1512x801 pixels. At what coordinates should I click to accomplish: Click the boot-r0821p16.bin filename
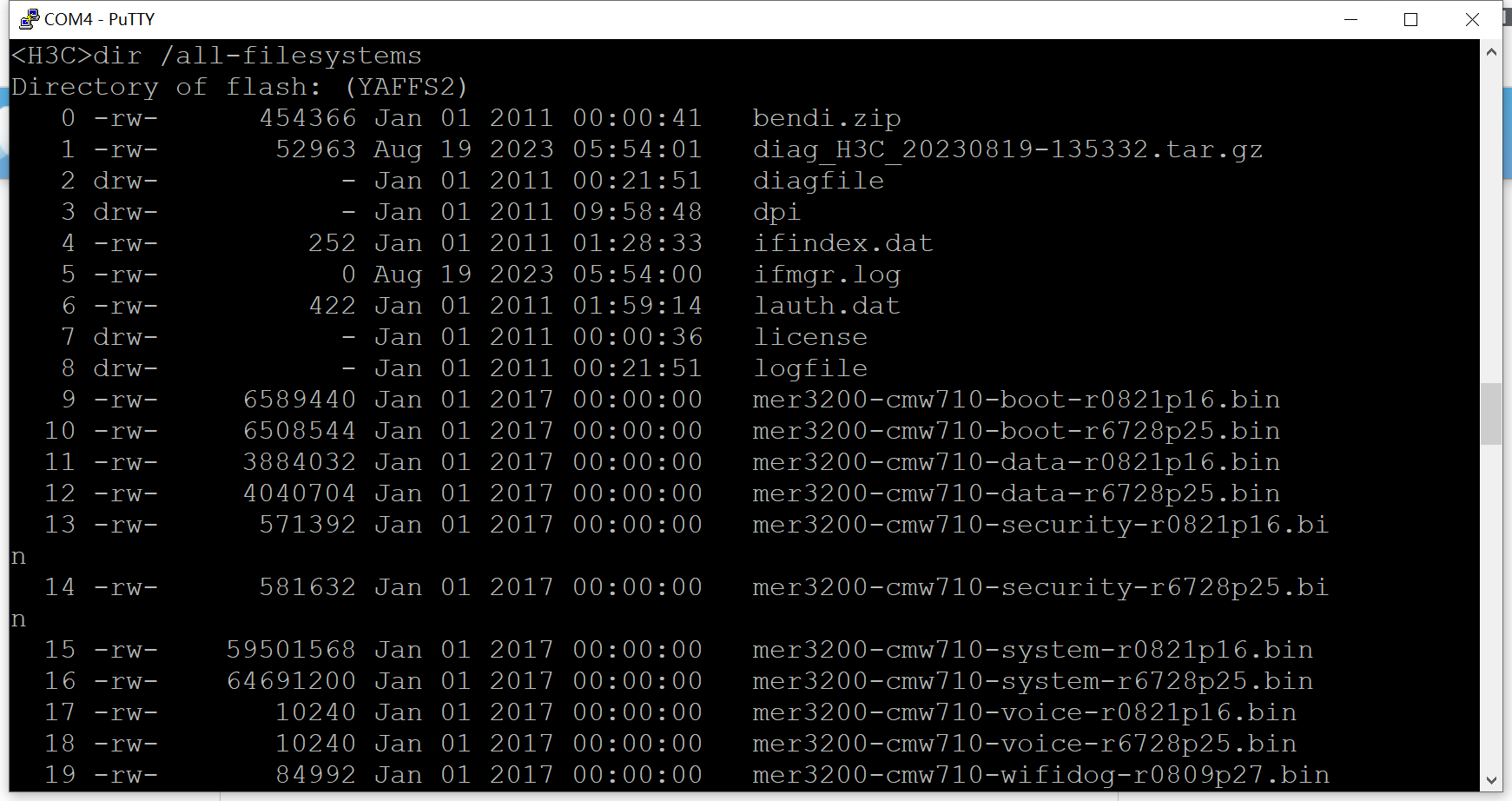[x=1016, y=400]
